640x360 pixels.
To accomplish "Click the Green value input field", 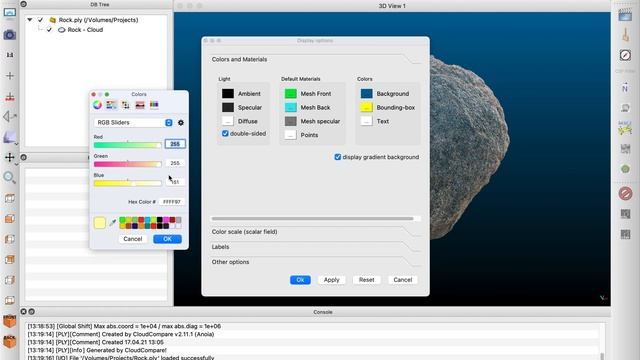I will tap(175, 163).
